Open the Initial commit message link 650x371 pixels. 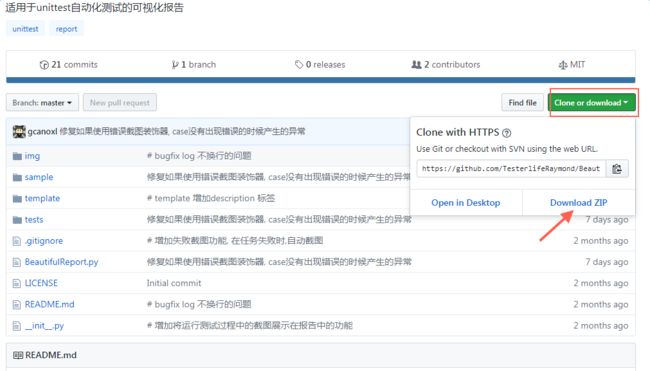pos(174,283)
